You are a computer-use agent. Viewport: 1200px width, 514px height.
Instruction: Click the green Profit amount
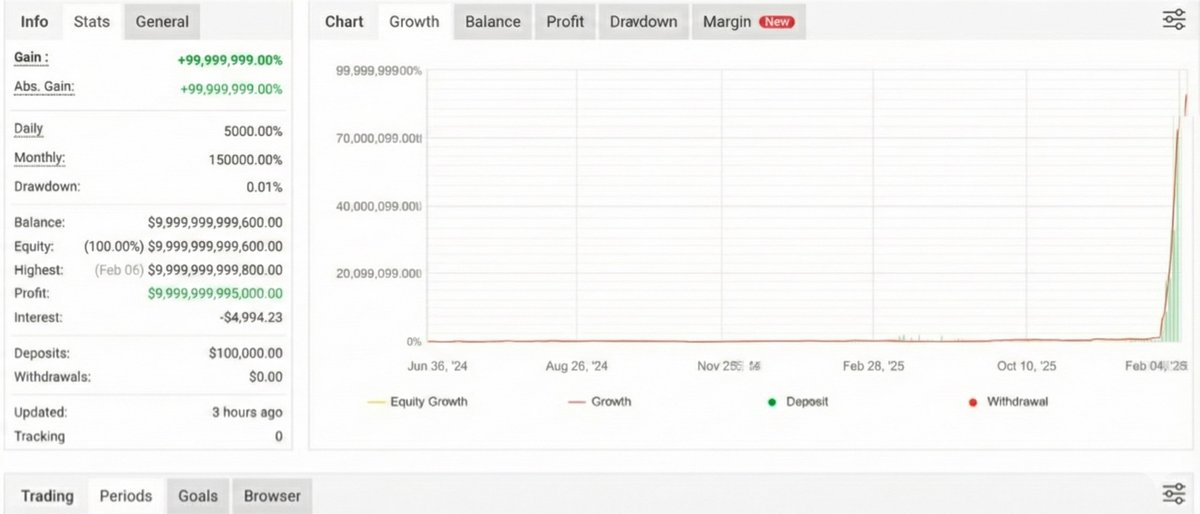(x=215, y=294)
